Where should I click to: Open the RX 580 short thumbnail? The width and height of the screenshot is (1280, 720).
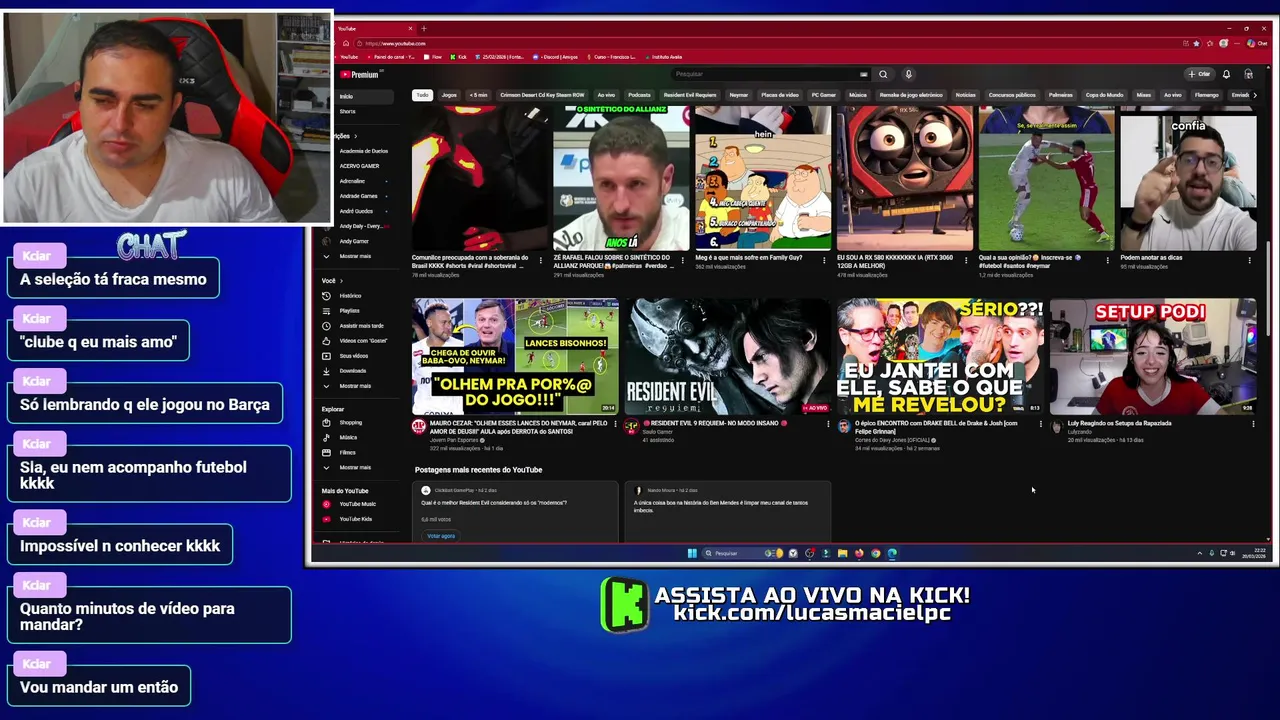click(905, 178)
